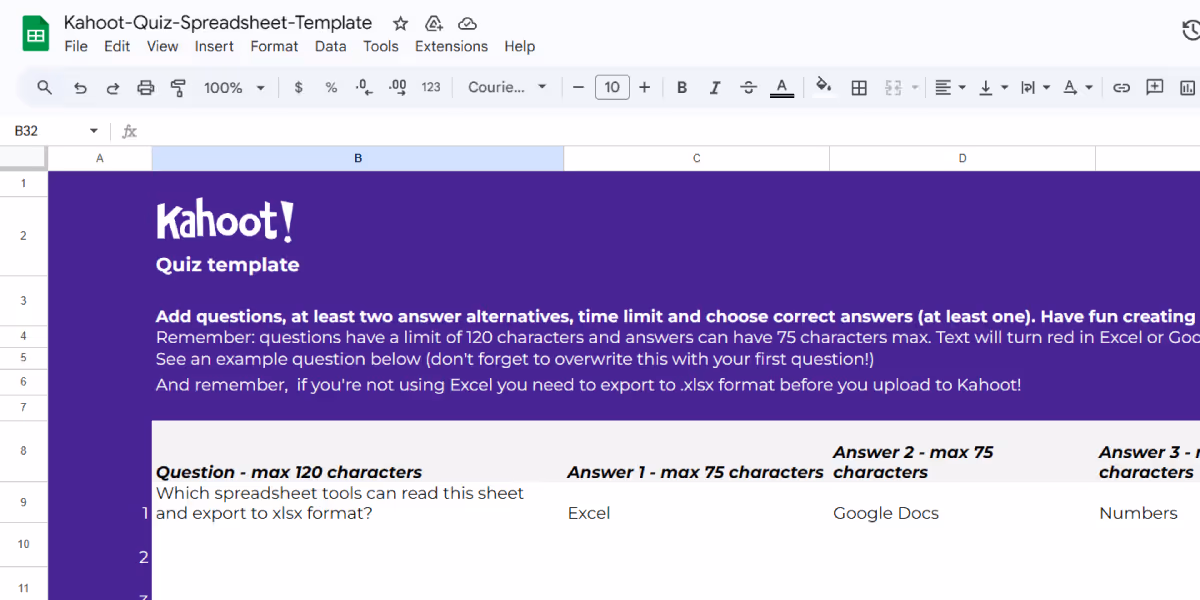The image size is (1200, 600).
Task: Open the Extensions menu
Action: point(451,46)
